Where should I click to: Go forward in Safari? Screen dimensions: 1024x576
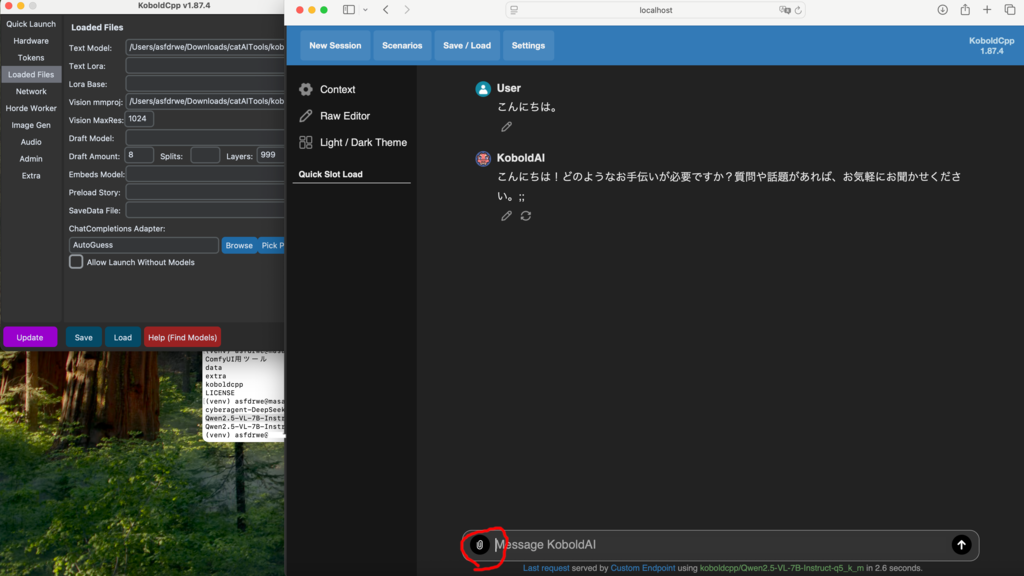coord(407,10)
